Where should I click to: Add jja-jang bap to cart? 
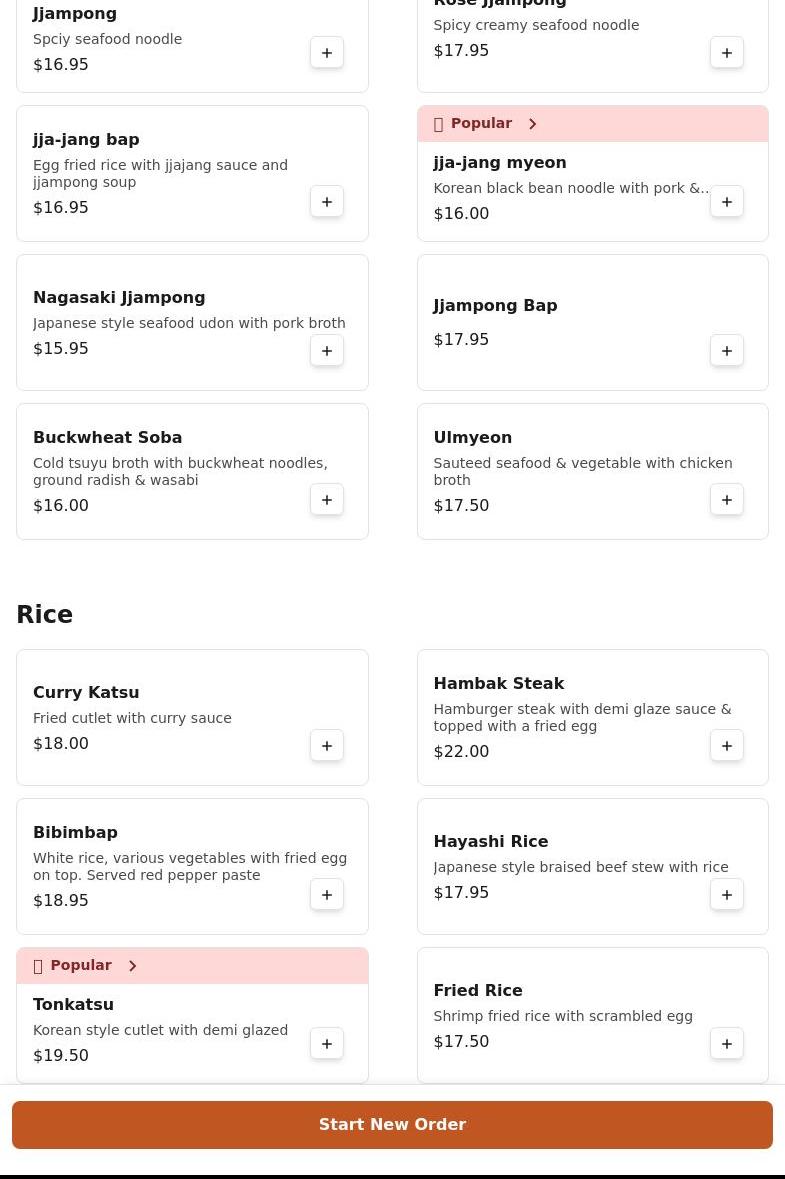click(327, 202)
